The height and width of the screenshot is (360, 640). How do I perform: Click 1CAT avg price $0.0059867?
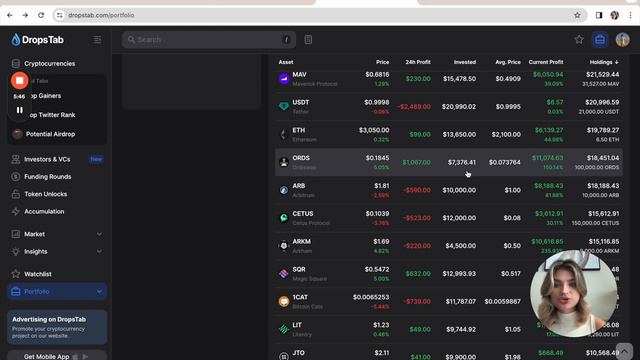pos(502,301)
